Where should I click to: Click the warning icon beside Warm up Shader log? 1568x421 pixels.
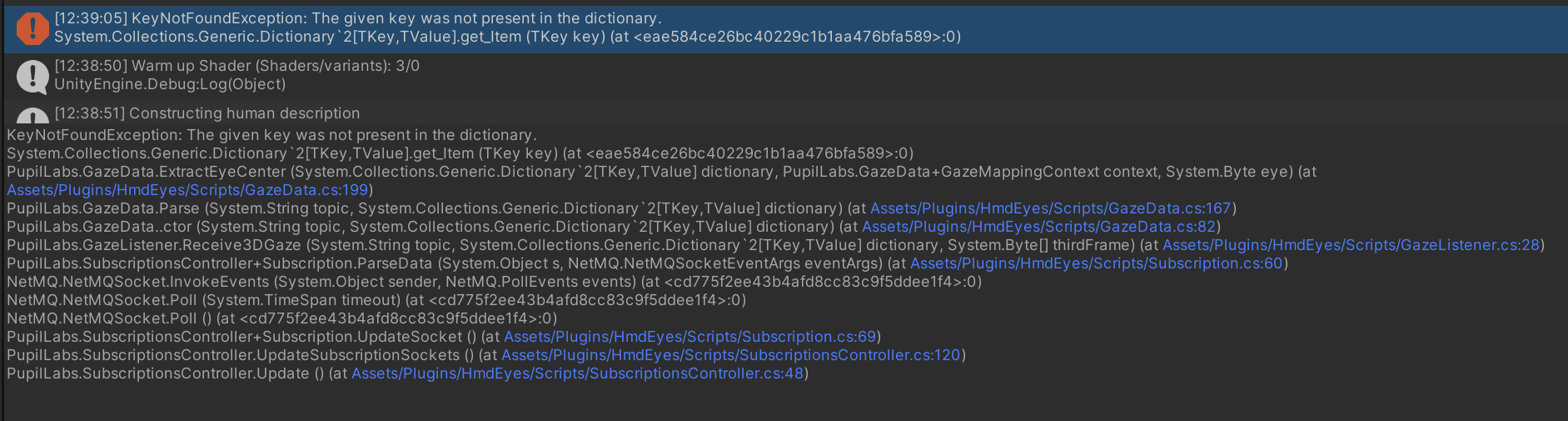coord(32,77)
